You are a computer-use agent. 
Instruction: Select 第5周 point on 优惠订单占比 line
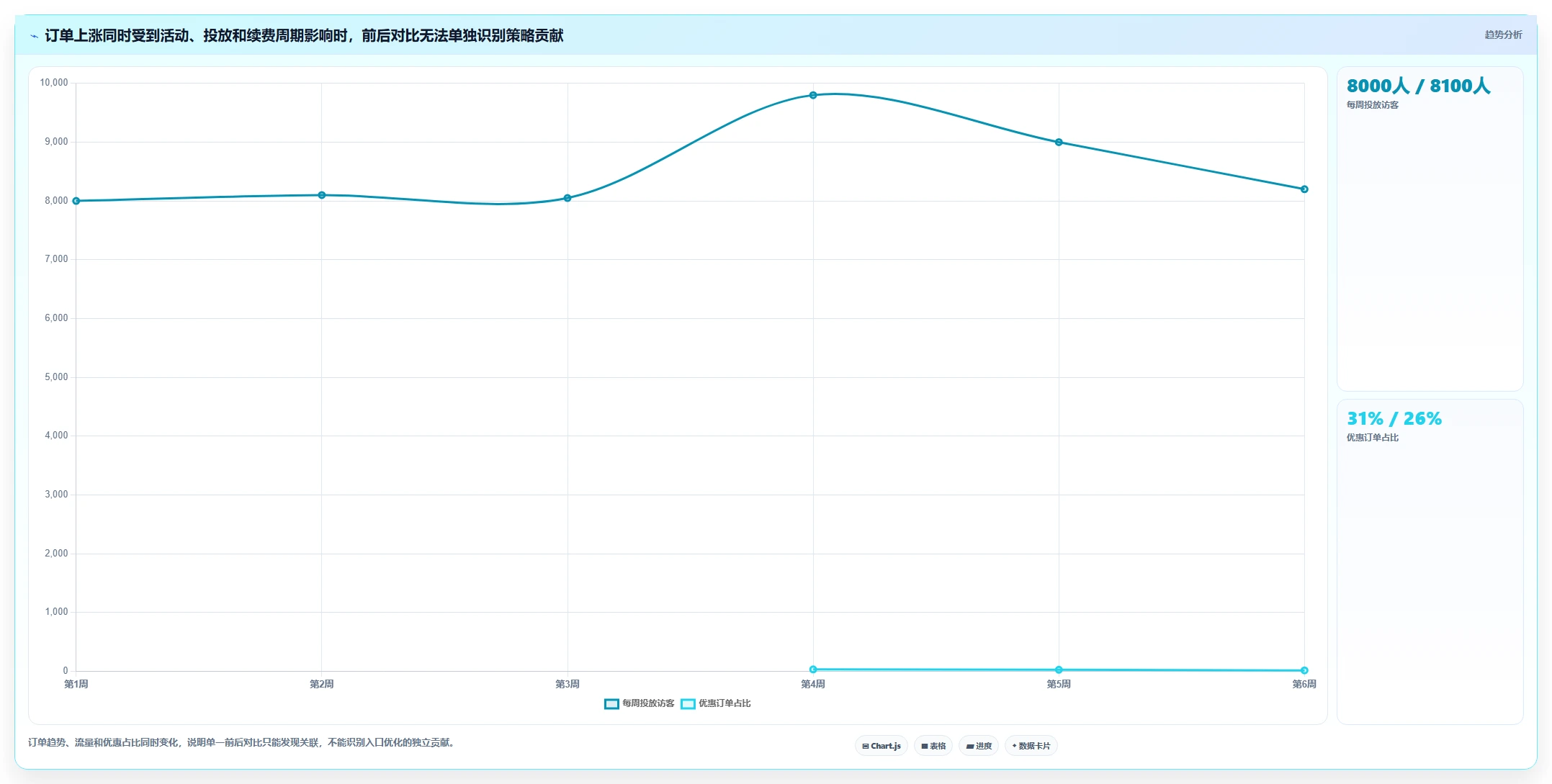click(1059, 670)
